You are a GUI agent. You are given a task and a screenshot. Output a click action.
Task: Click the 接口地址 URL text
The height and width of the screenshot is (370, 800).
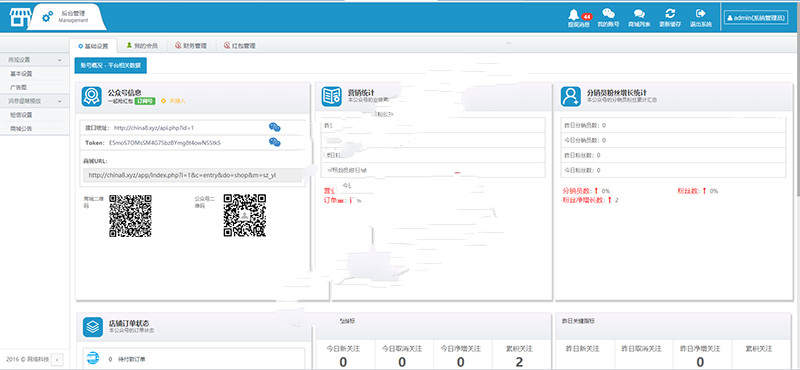click(154, 128)
